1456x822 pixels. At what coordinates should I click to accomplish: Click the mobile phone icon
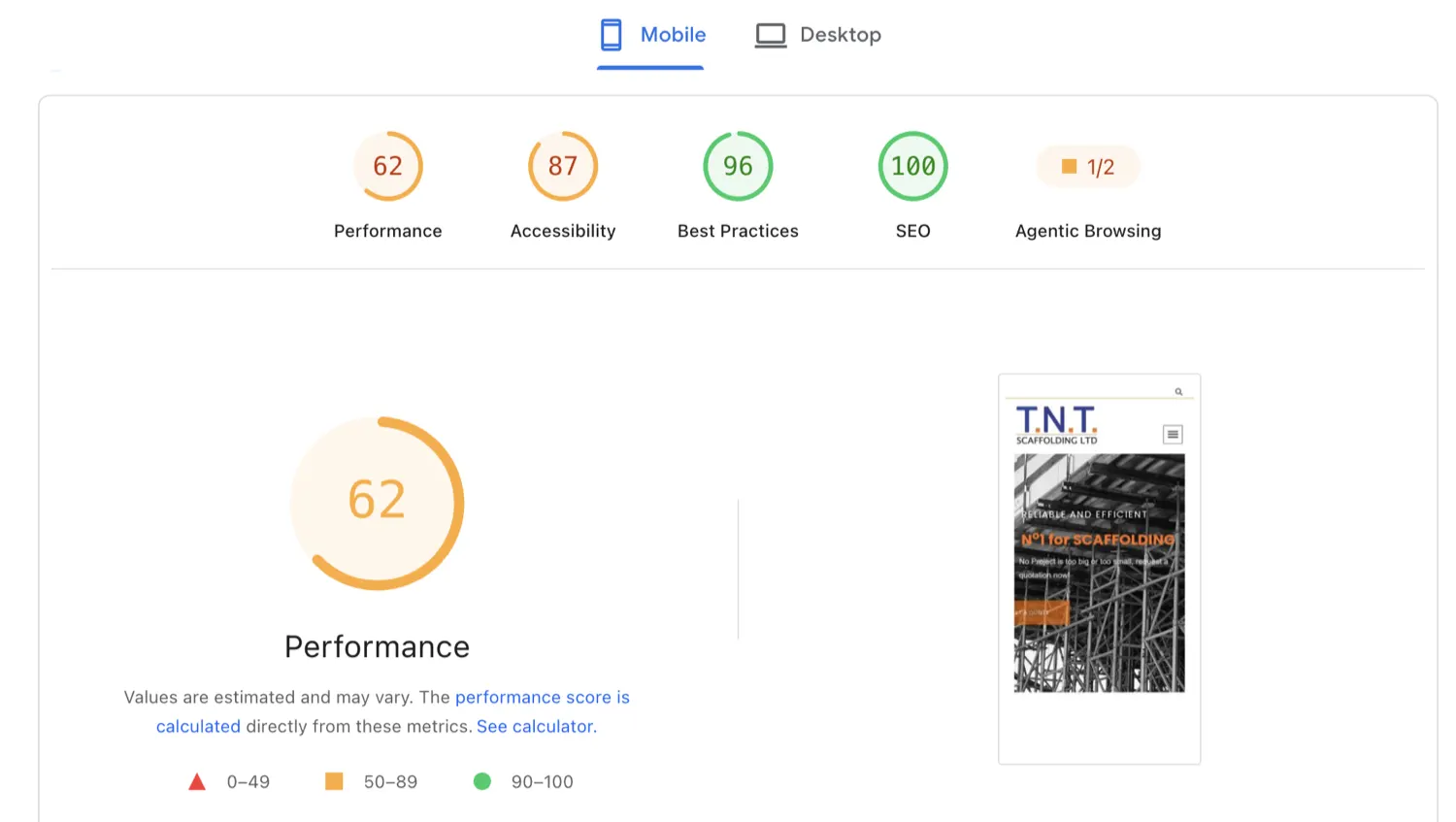[611, 35]
